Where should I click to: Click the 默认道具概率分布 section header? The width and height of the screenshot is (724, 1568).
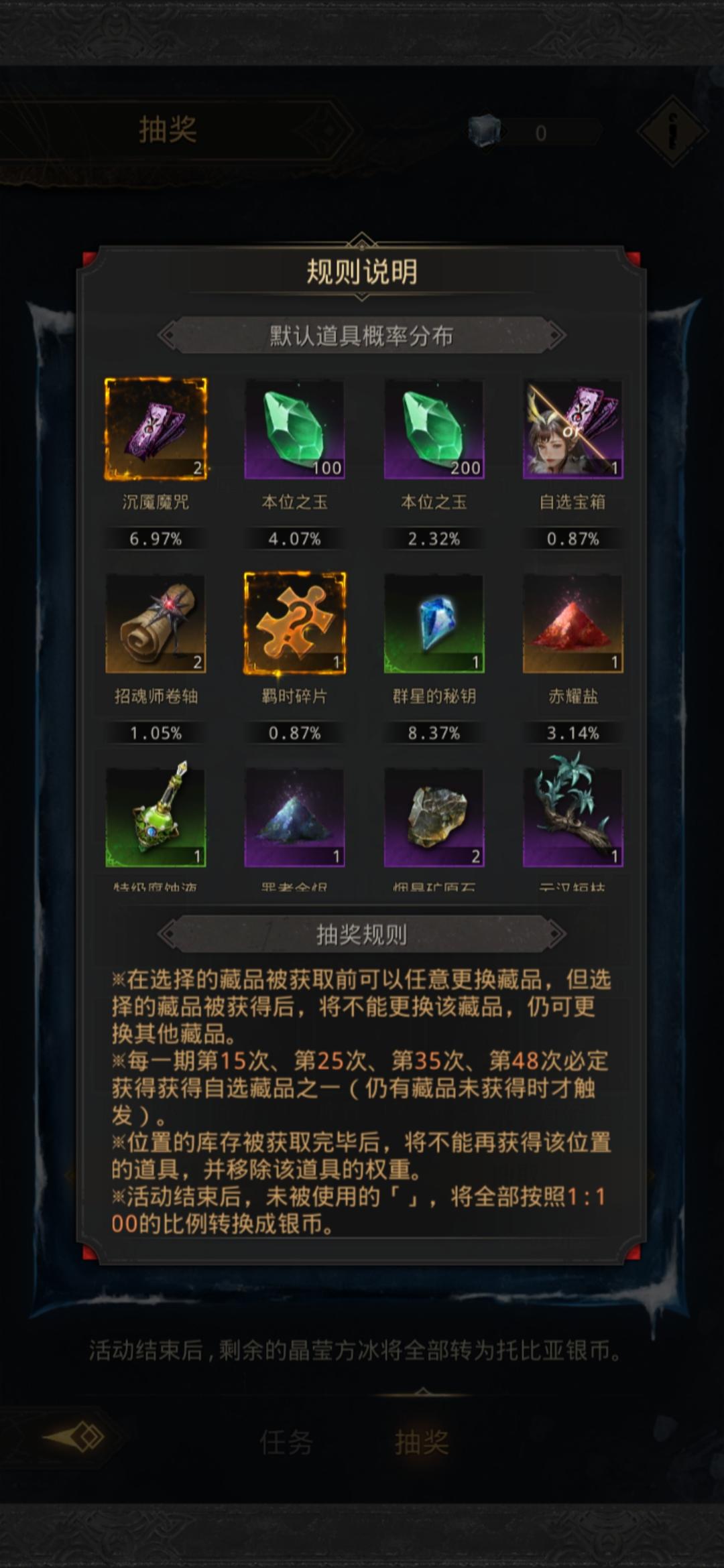(361, 335)
